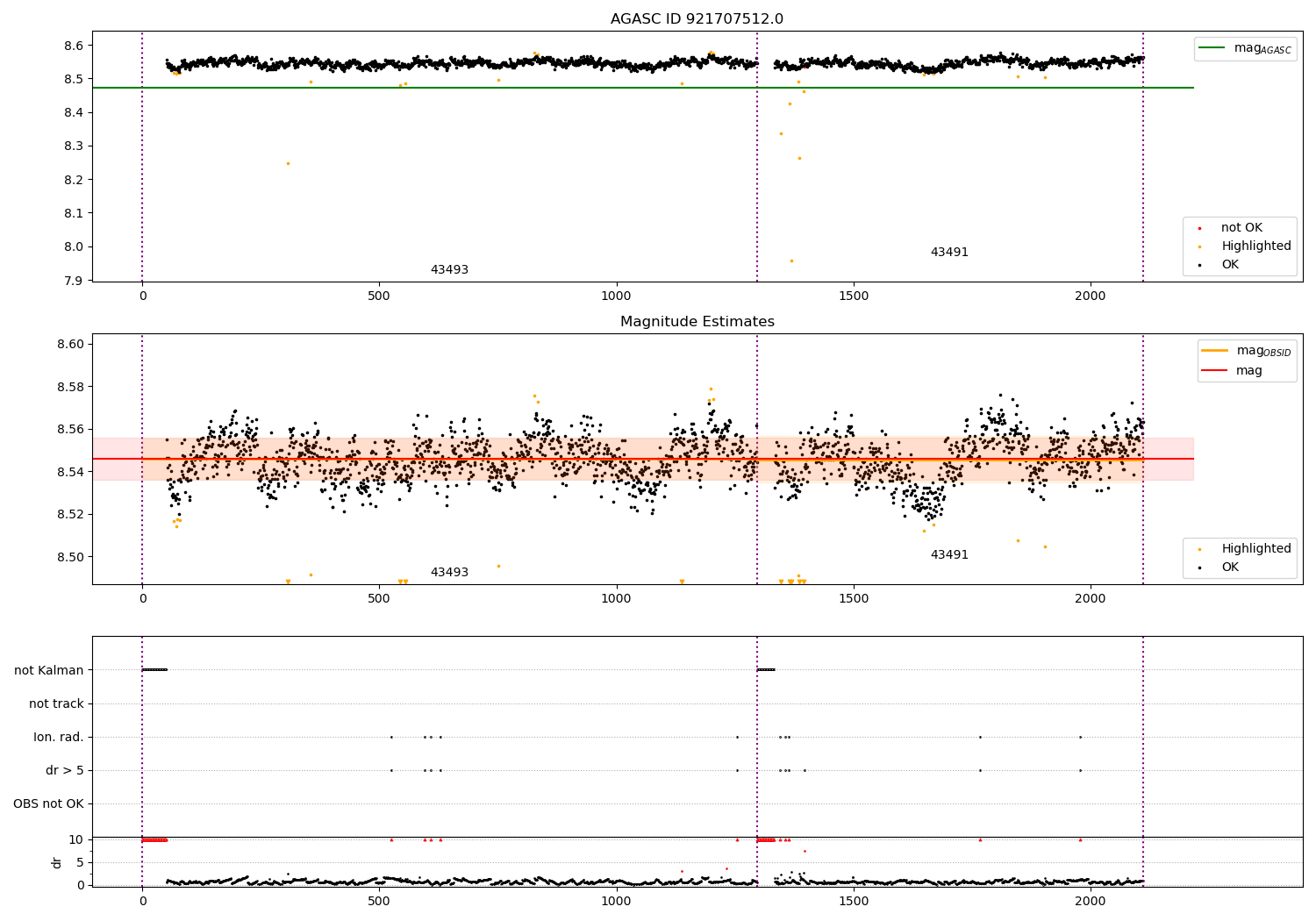1316x921 pixels.
Task: Click the 1000 x-axis tick of middle plot
Action: coord(616,599)
